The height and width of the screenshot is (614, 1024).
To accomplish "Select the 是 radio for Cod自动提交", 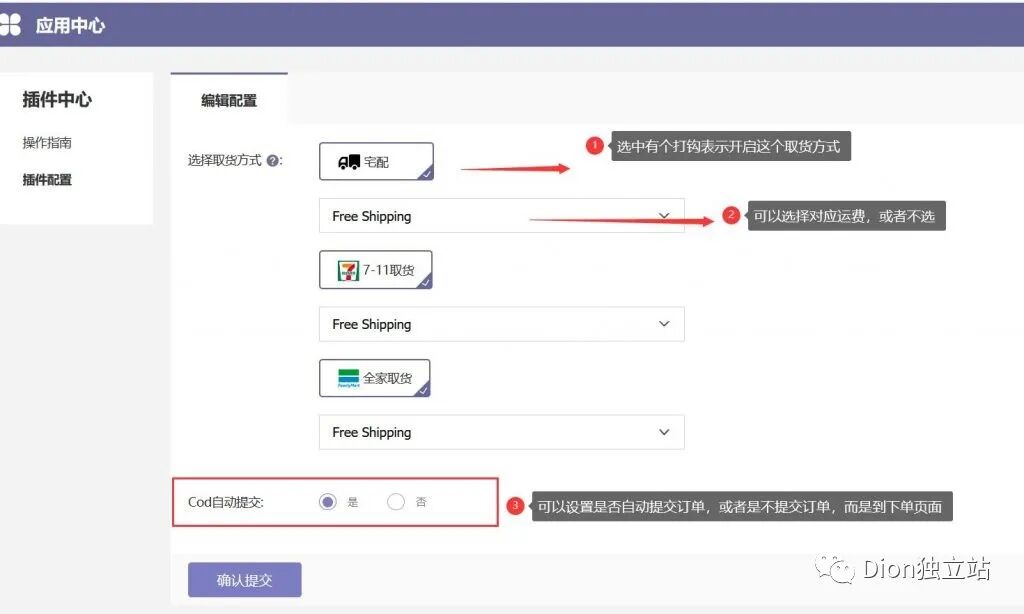I will point(327,501).
